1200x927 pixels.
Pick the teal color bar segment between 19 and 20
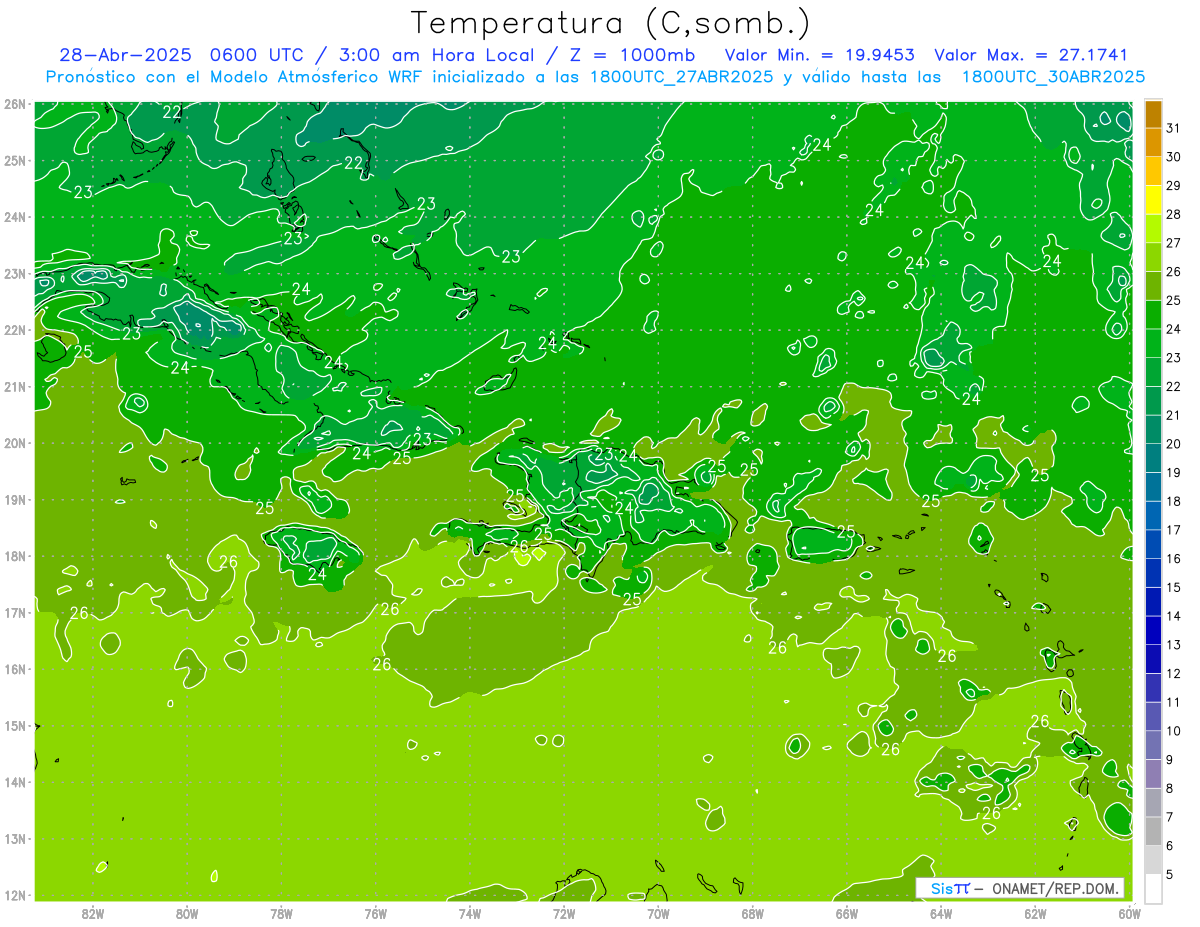coord(1154,458)
